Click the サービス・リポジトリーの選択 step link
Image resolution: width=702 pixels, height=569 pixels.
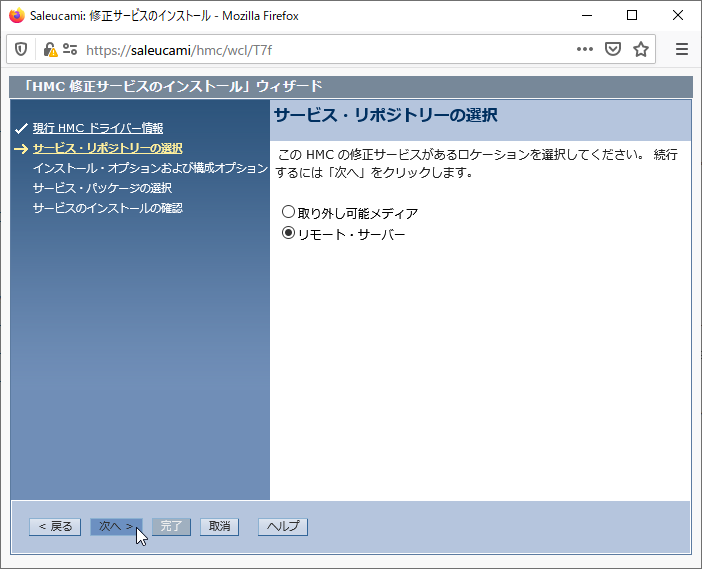pyautogui.click(x=107, y=148)
